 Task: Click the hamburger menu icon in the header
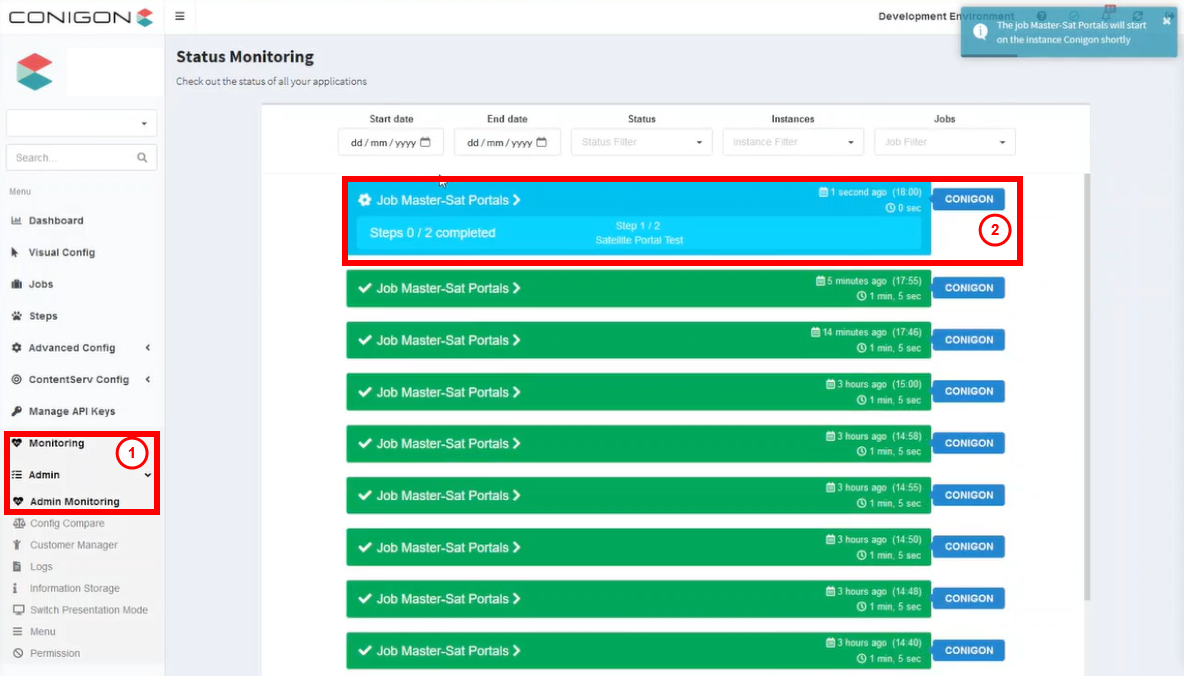pyautogui.click(x=179, y=16)
